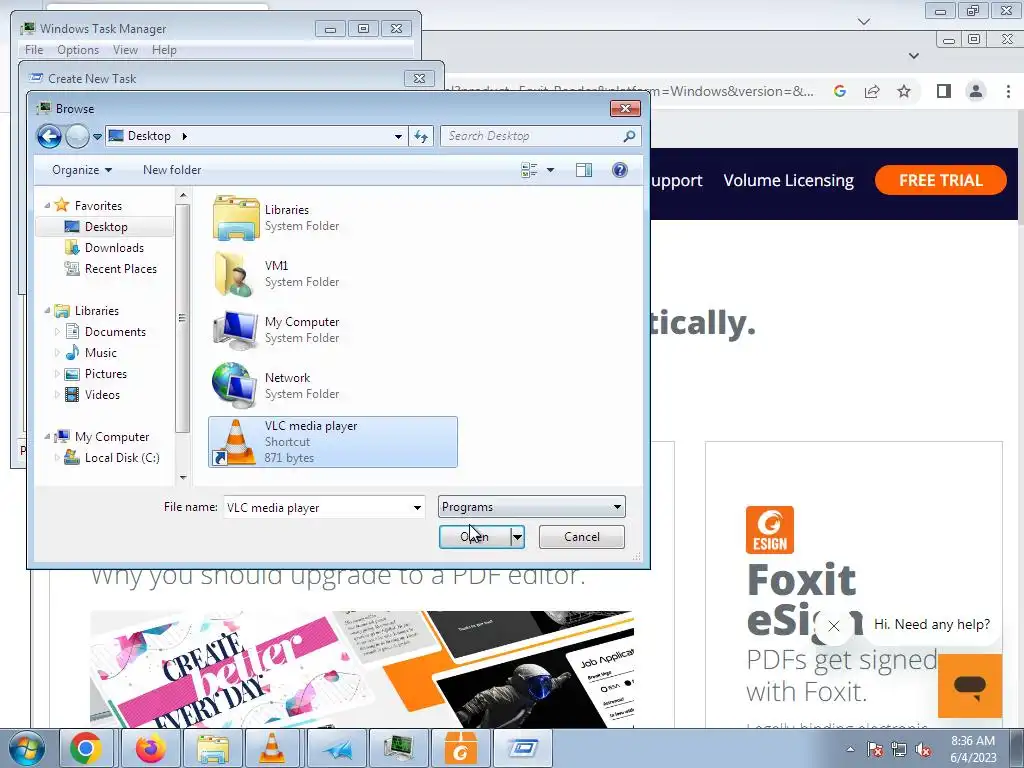1024x768 pixels.
Task: Select Desktop in Favorites
Action: [x=104, y=227]
